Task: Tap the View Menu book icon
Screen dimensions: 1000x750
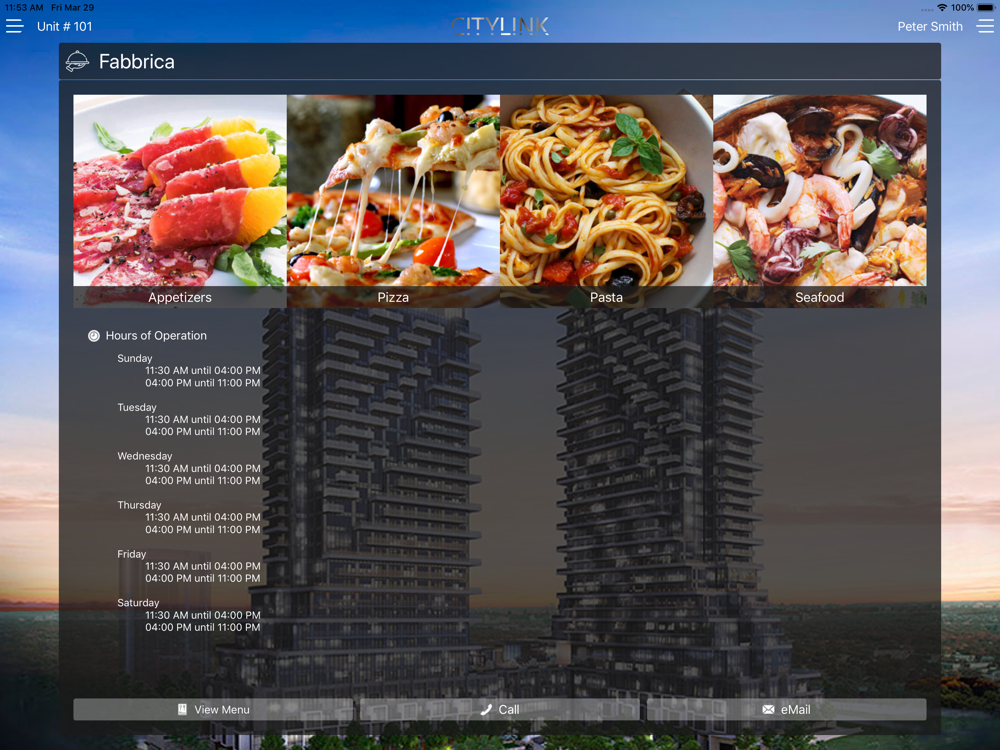Action: (x=182, y=709)
